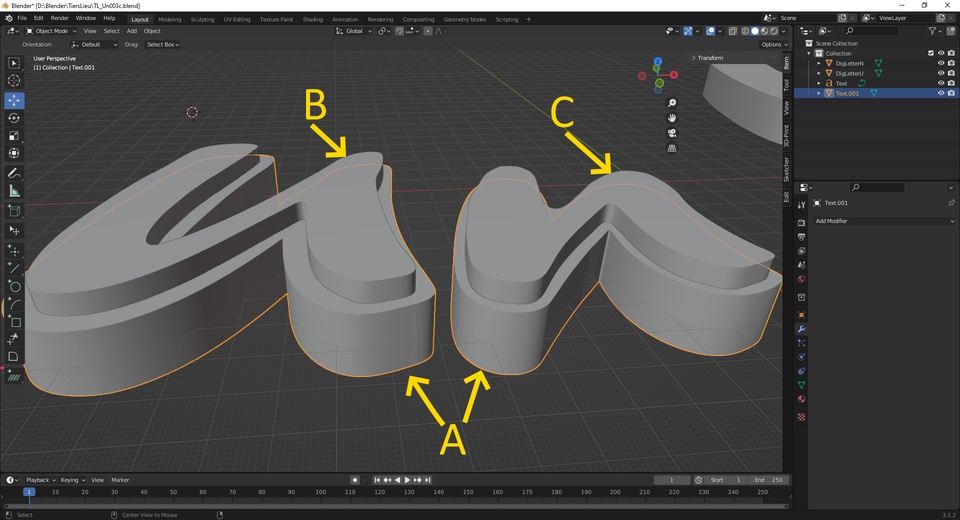Toggle the camera view icon
960x520 pixels.
click(x=672, y=133)
